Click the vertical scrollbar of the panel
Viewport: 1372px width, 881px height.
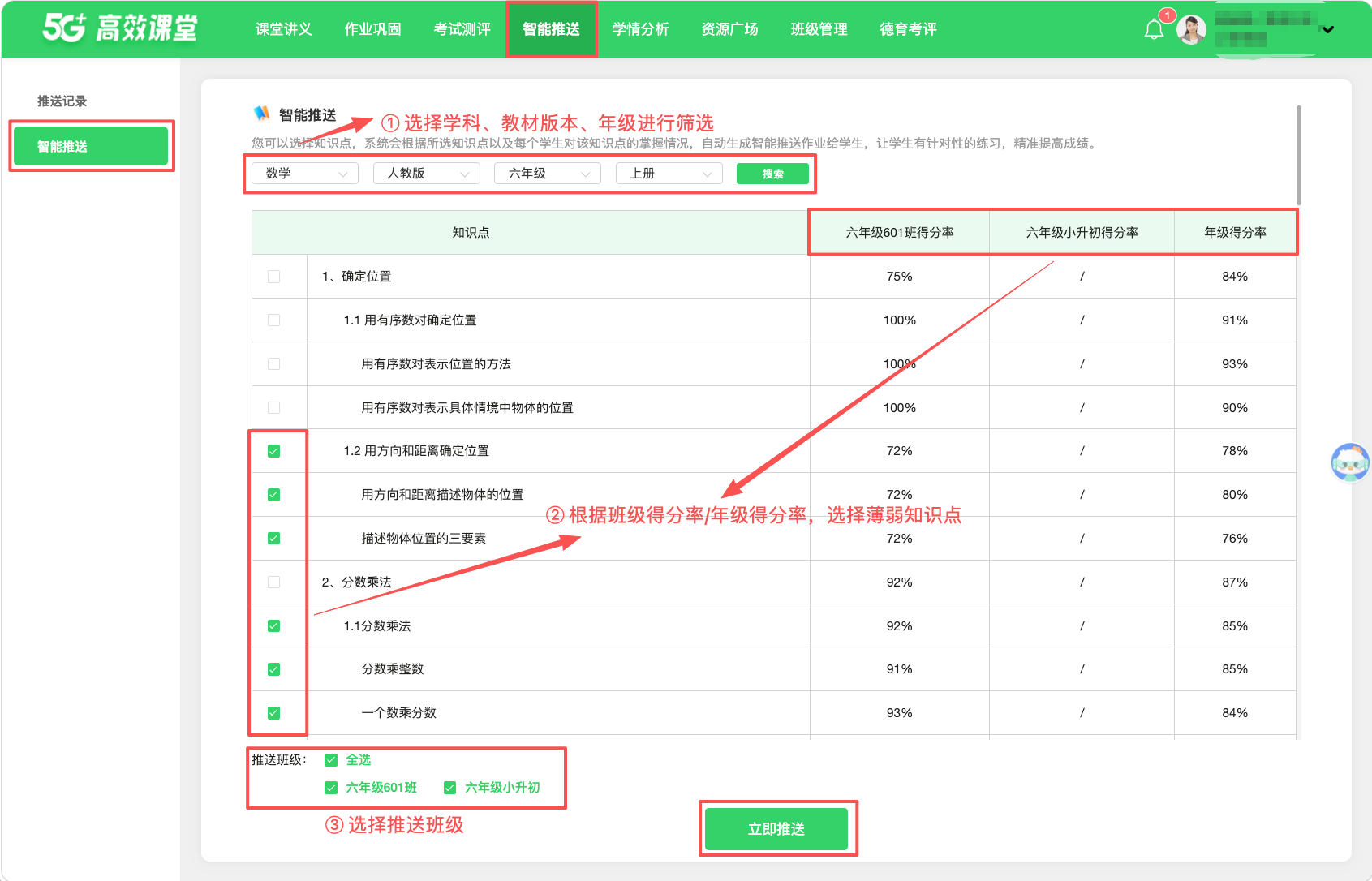1299,154
